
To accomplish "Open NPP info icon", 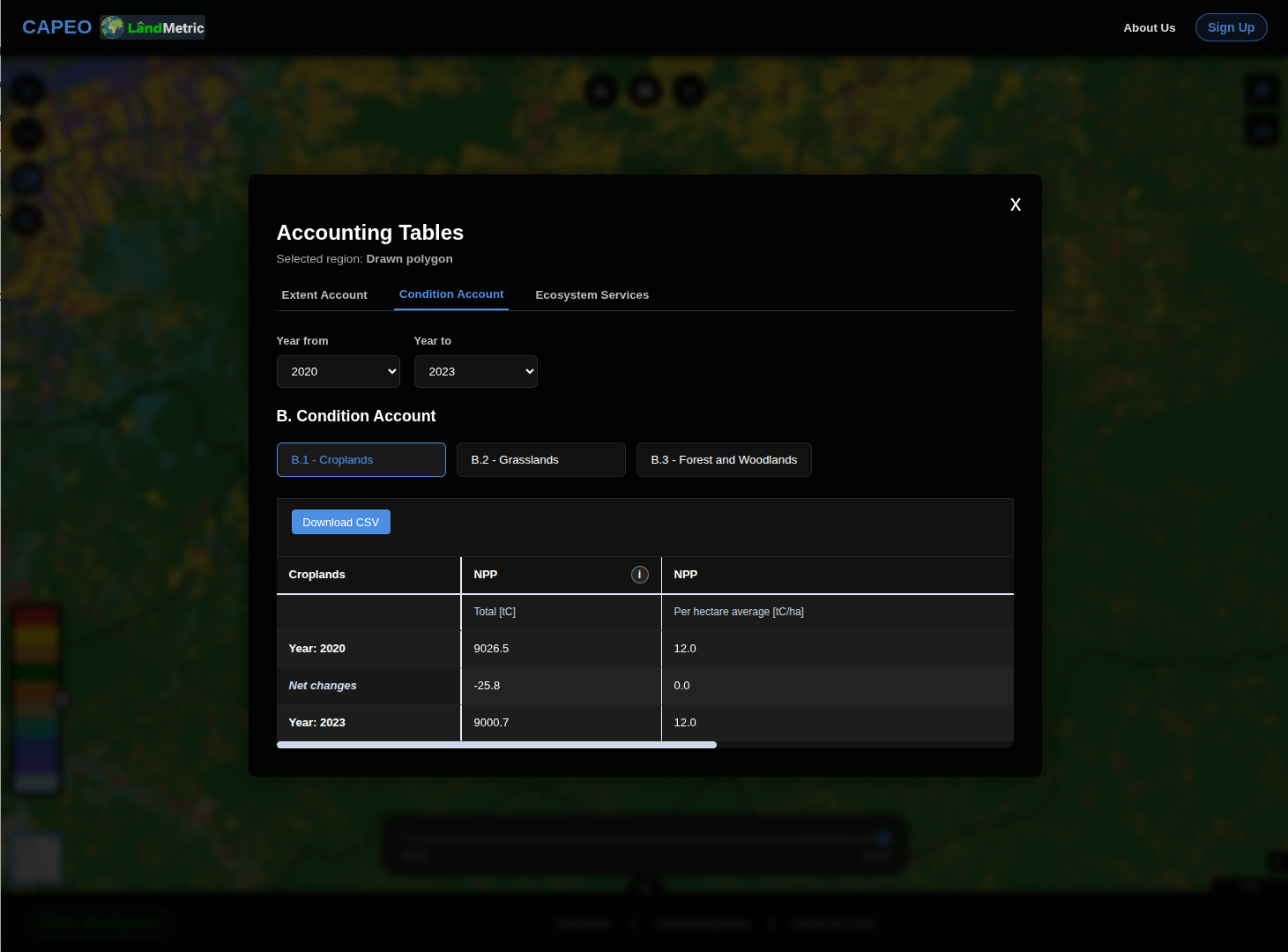I will click(x=640, y=575).
